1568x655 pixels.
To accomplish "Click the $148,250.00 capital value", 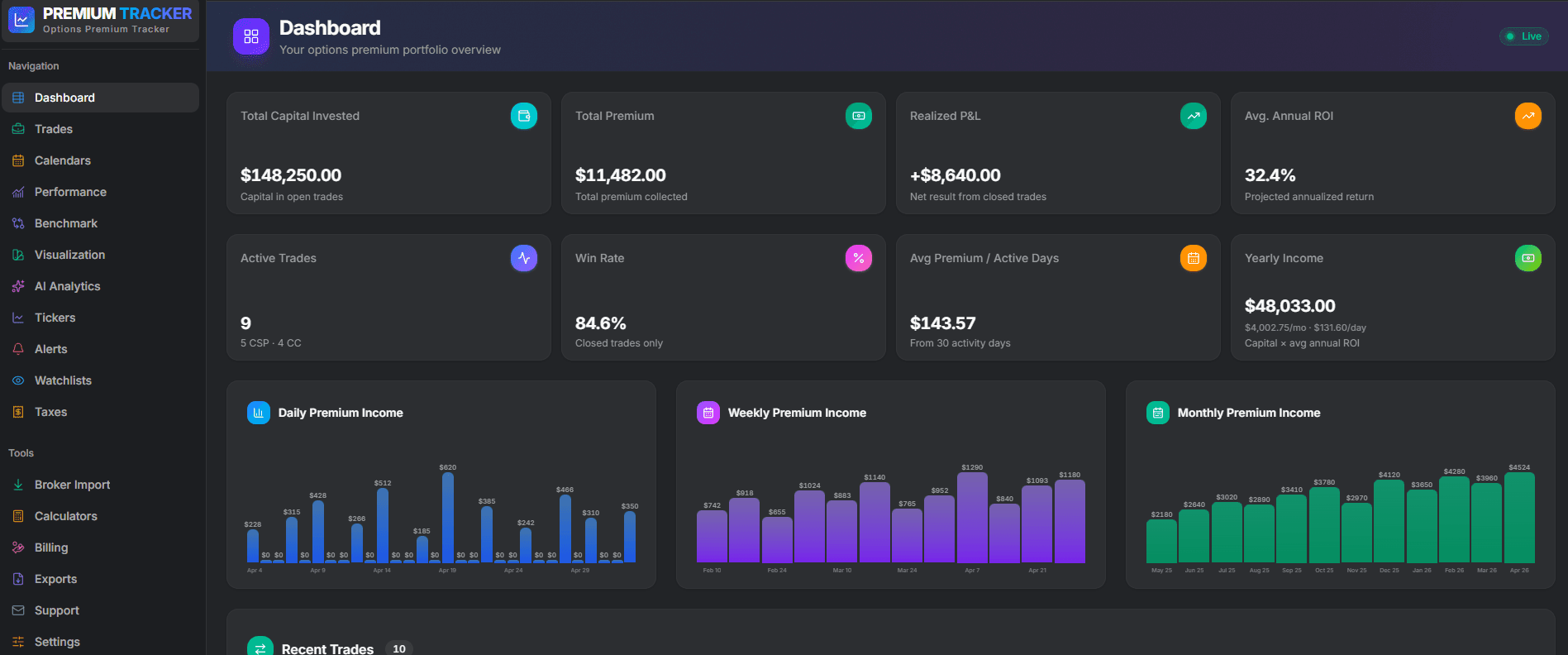I will tap(291, 175).
